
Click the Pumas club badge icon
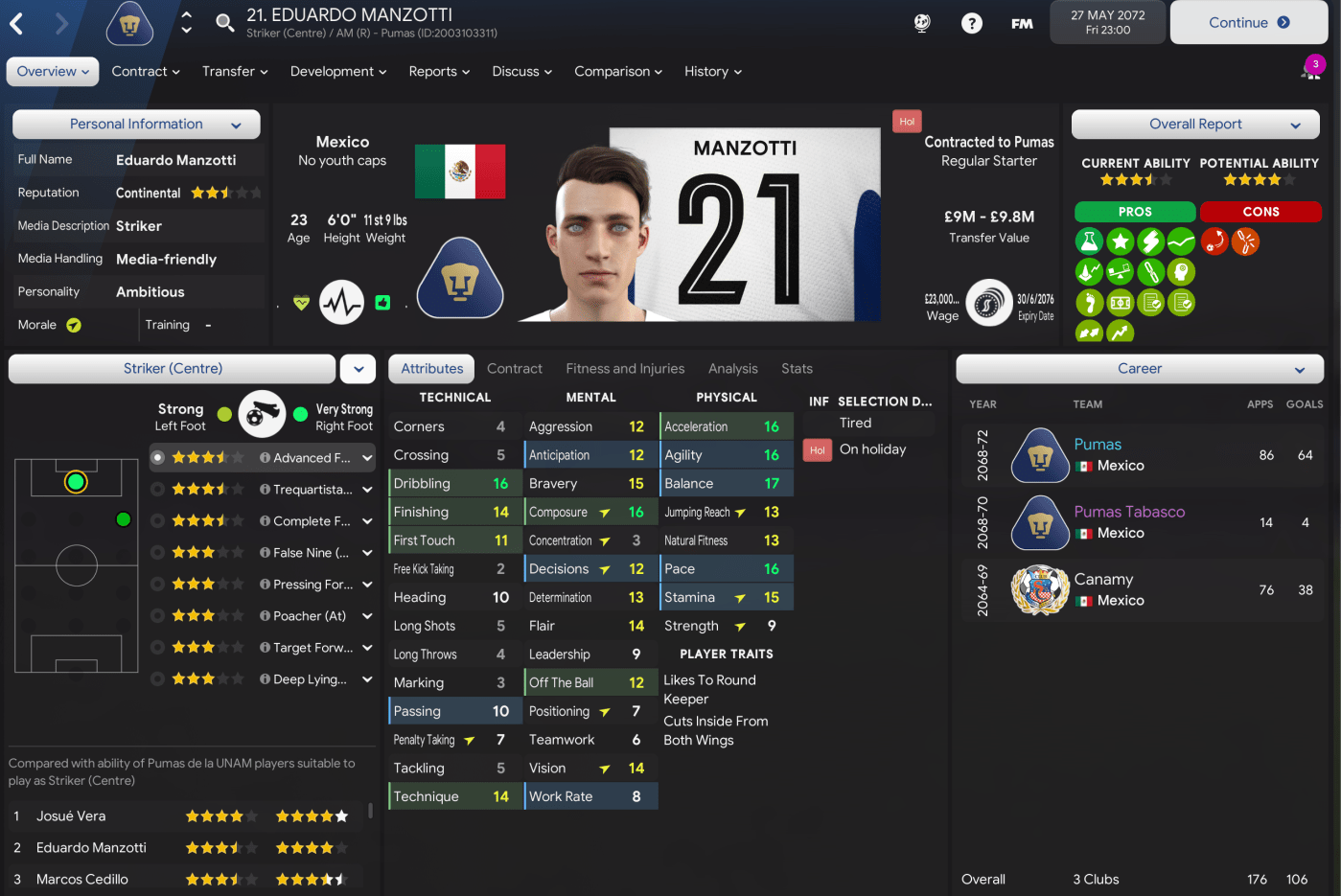tap(130, 23)
